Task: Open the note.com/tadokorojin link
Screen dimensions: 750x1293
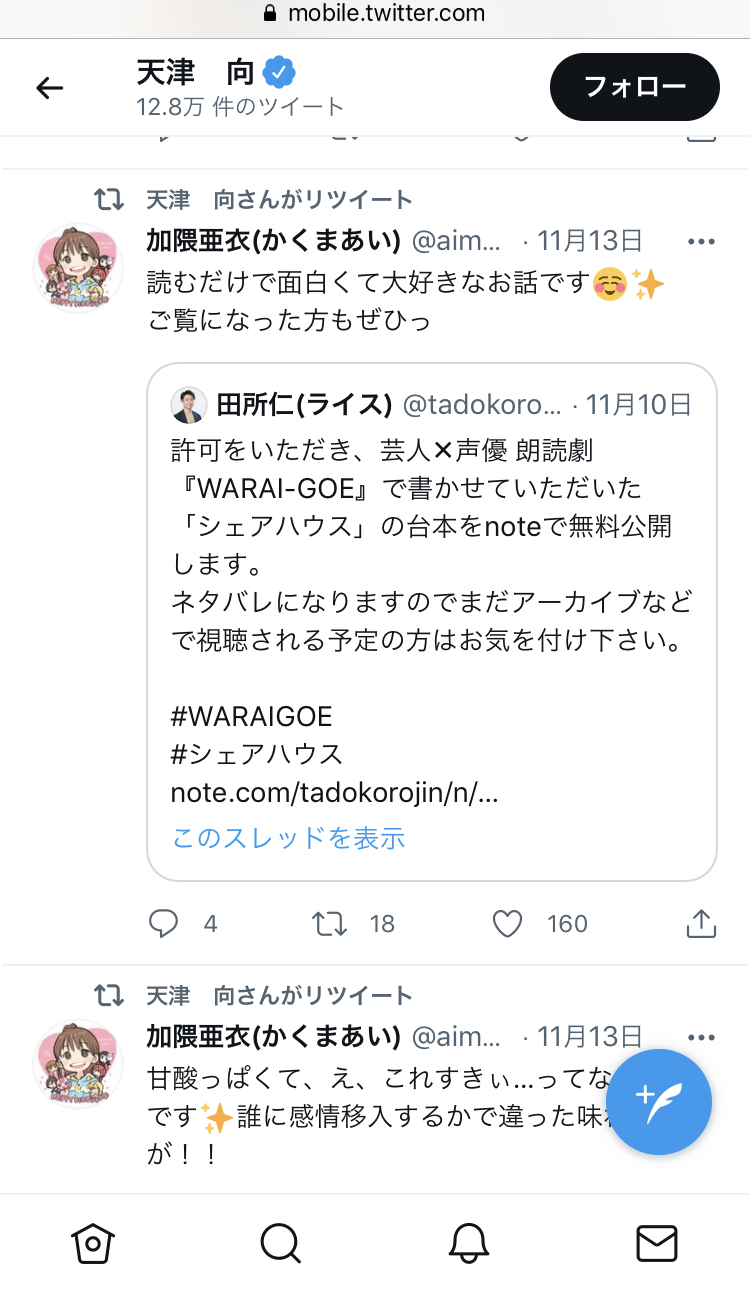Action: (x=335, y=794)
